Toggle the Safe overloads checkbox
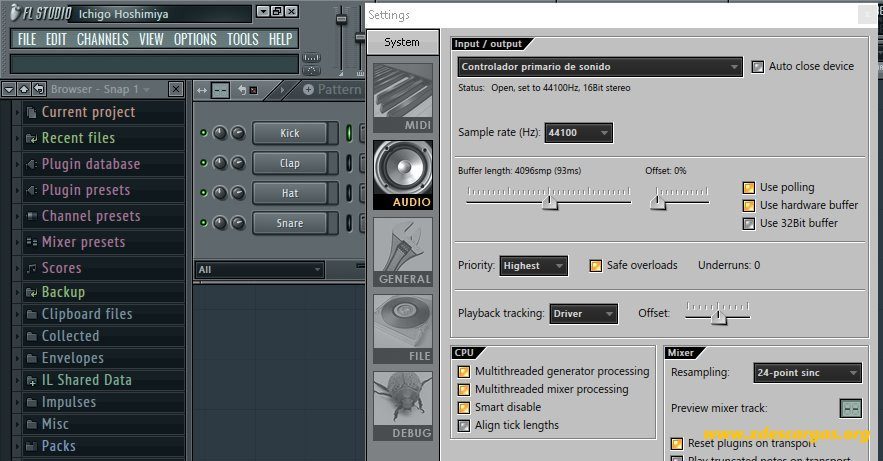 595,265
